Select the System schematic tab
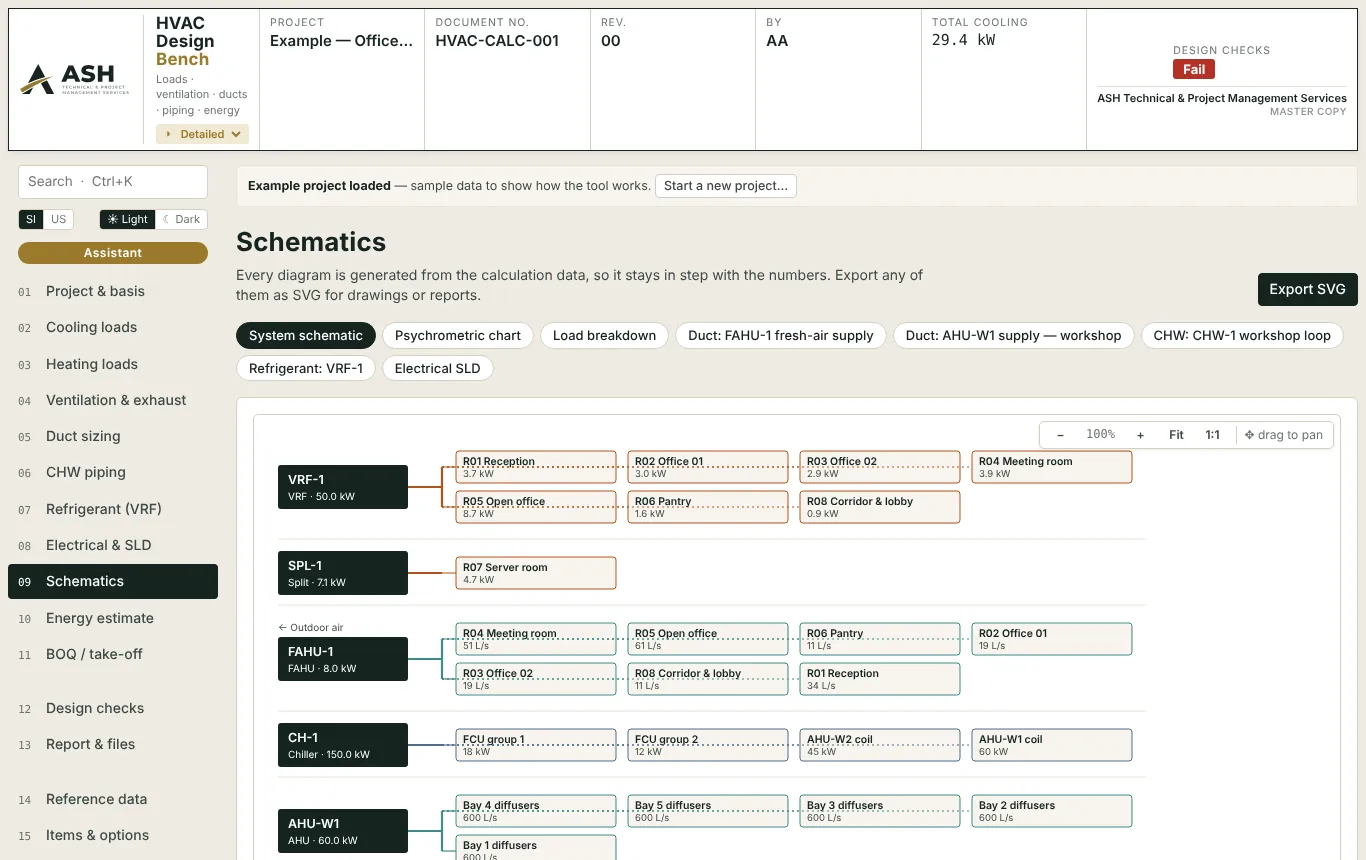Screen dimensions: 1366x860 (306, 336)
